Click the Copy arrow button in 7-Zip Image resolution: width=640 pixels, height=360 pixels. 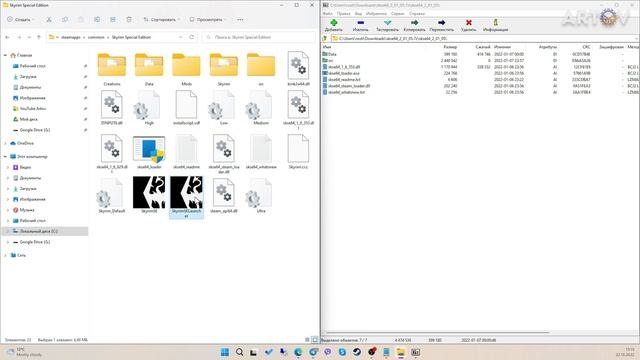pos(414,25)
